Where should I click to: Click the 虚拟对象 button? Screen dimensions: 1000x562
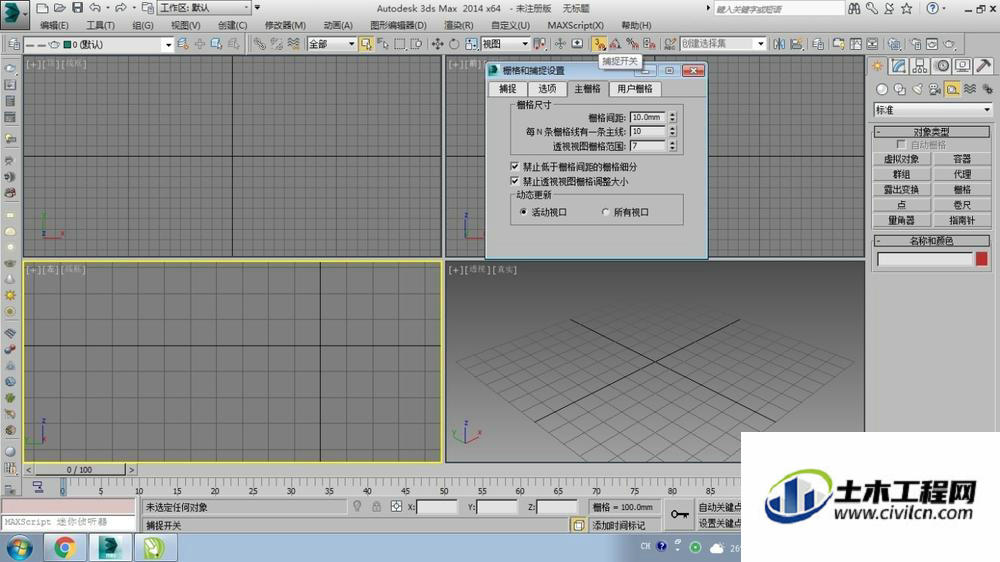(x=901, y=159)
